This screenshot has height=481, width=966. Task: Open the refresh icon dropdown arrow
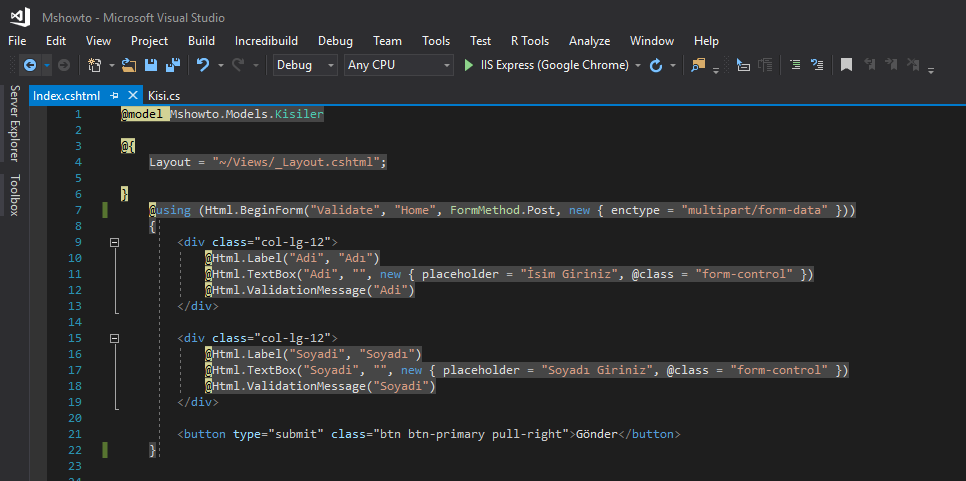click(673, 65)
